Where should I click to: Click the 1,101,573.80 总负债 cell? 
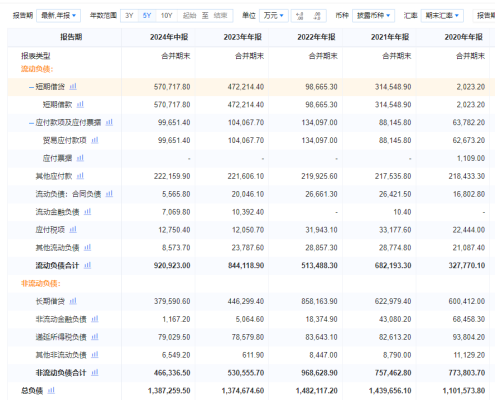tap(464, 391)
